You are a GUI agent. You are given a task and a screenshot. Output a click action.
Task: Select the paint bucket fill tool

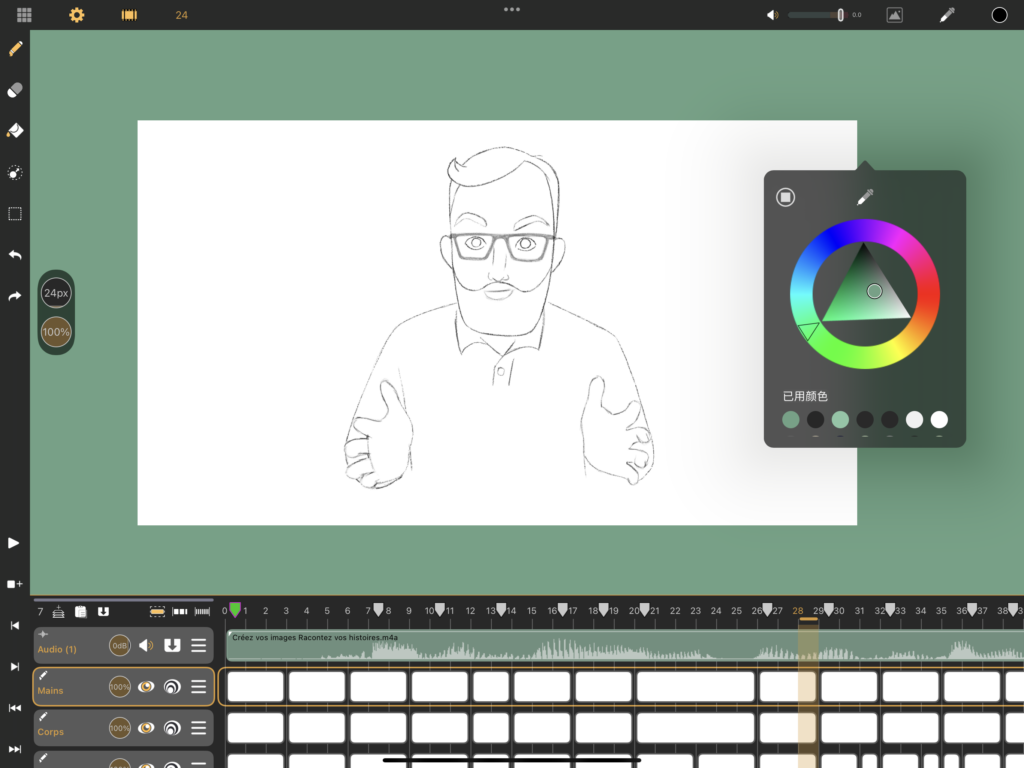point(15,131)
